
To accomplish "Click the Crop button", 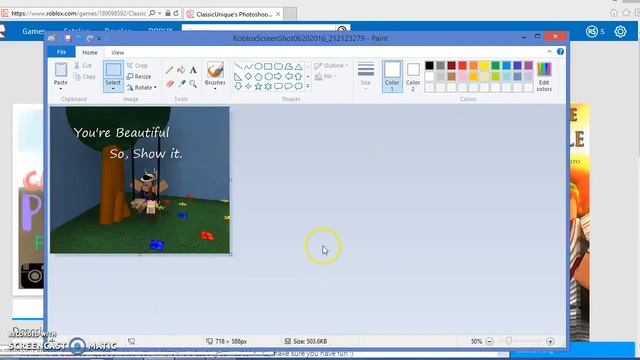I will 137,65.
